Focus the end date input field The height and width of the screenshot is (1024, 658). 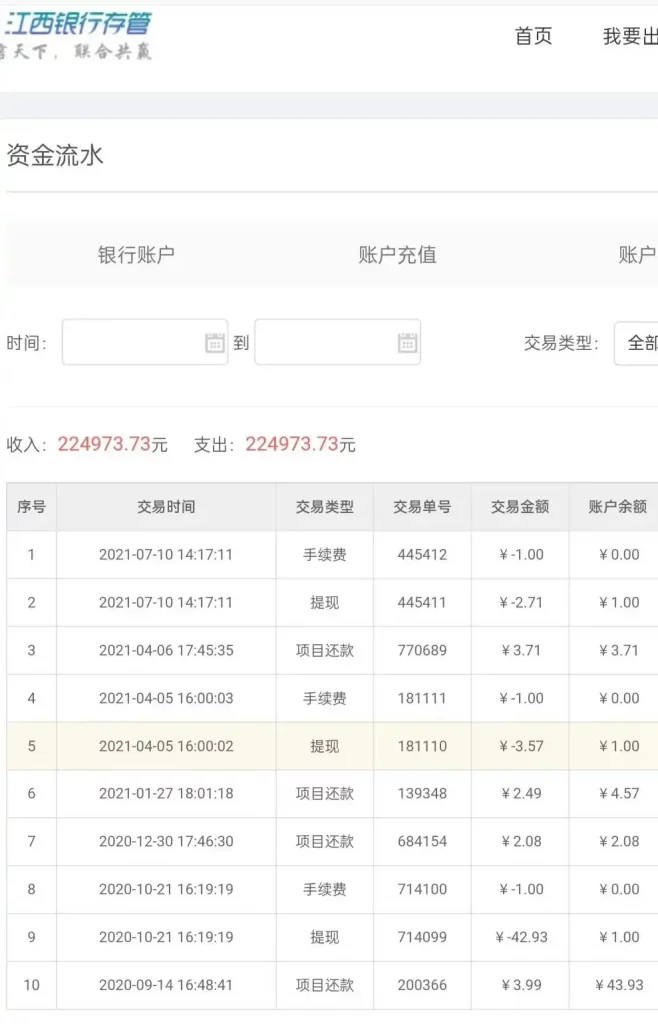325,343
